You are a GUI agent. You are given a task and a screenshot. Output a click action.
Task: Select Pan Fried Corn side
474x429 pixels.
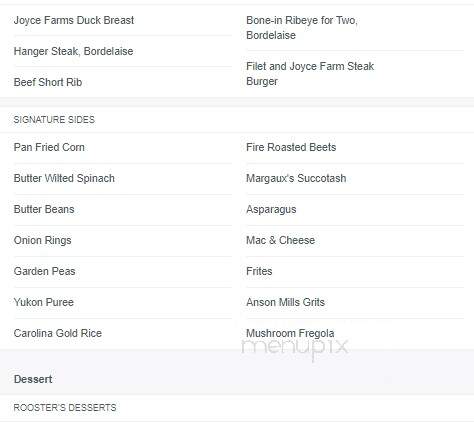tap(49, 147)
